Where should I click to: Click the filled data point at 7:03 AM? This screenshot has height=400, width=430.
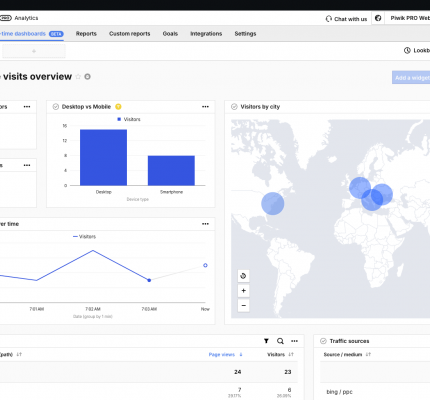(x=149, y=280)
